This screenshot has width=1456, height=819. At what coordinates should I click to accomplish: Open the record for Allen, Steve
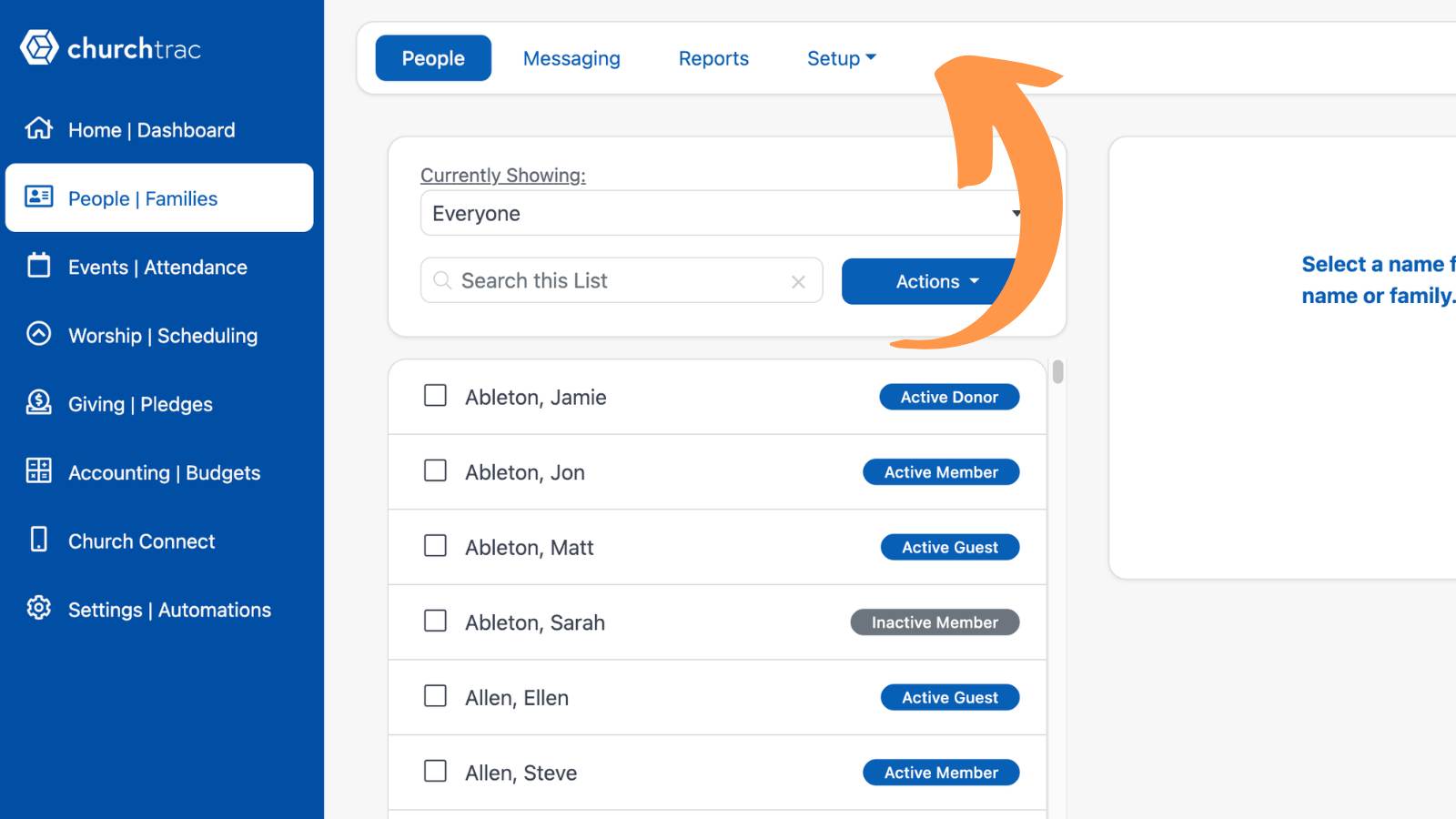pos(521,773)
